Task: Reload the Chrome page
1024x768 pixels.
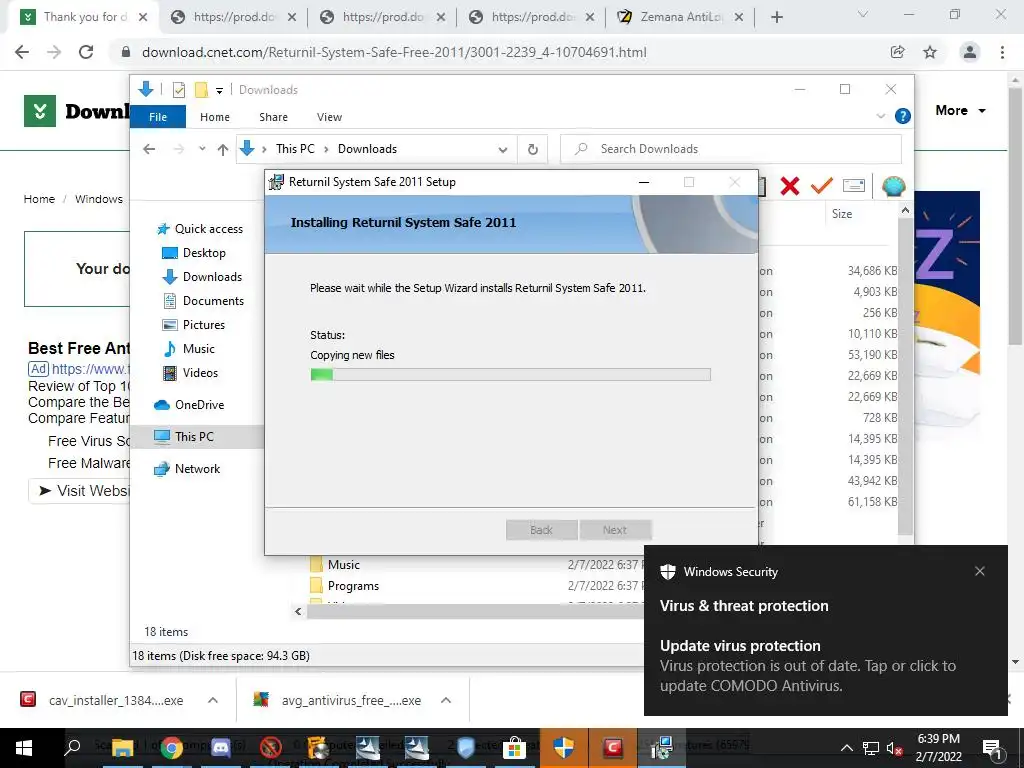Action: pos(86,52)
